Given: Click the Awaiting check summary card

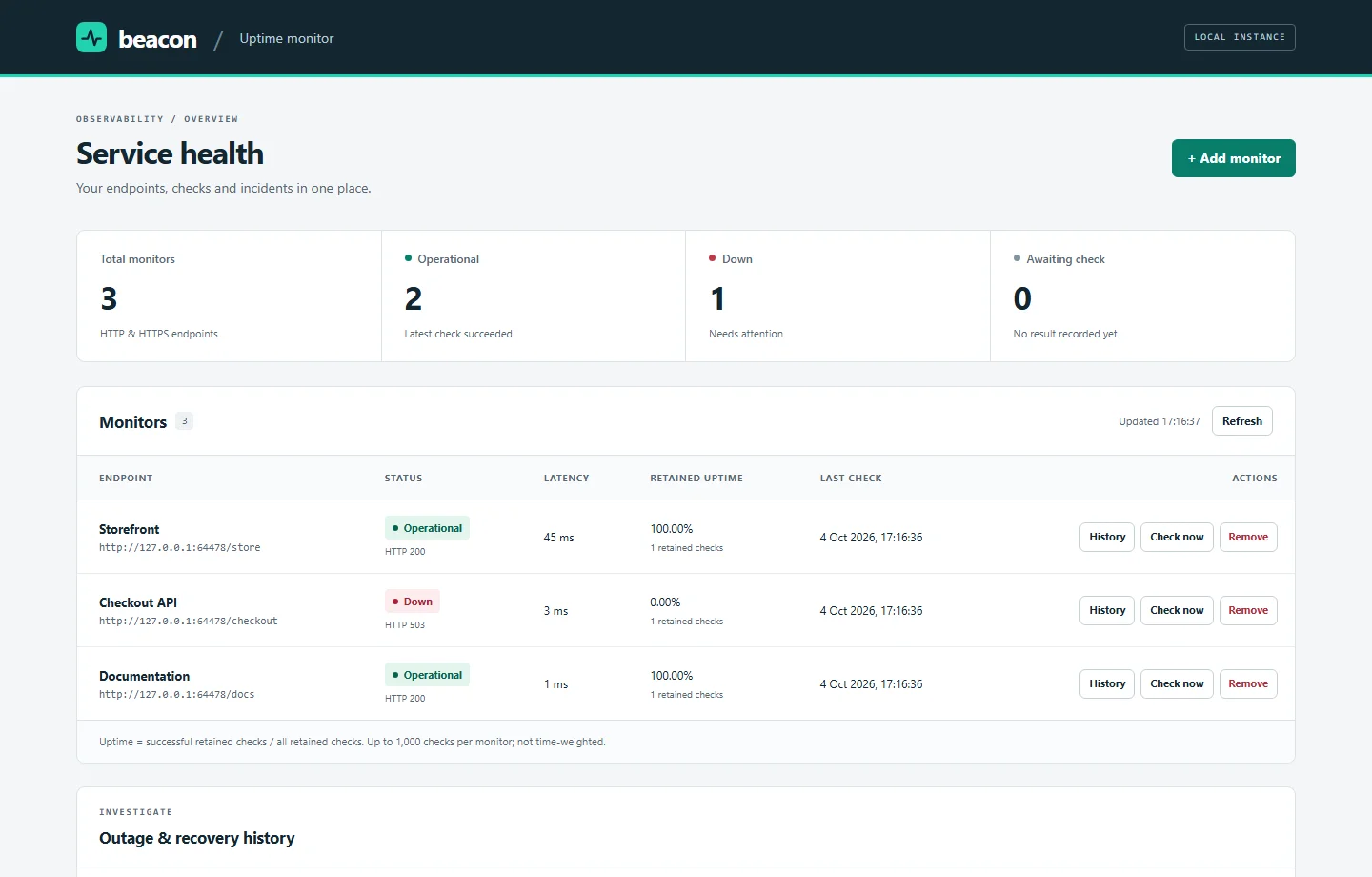Looking at the screenshot, I should [x=1142, y=296].
